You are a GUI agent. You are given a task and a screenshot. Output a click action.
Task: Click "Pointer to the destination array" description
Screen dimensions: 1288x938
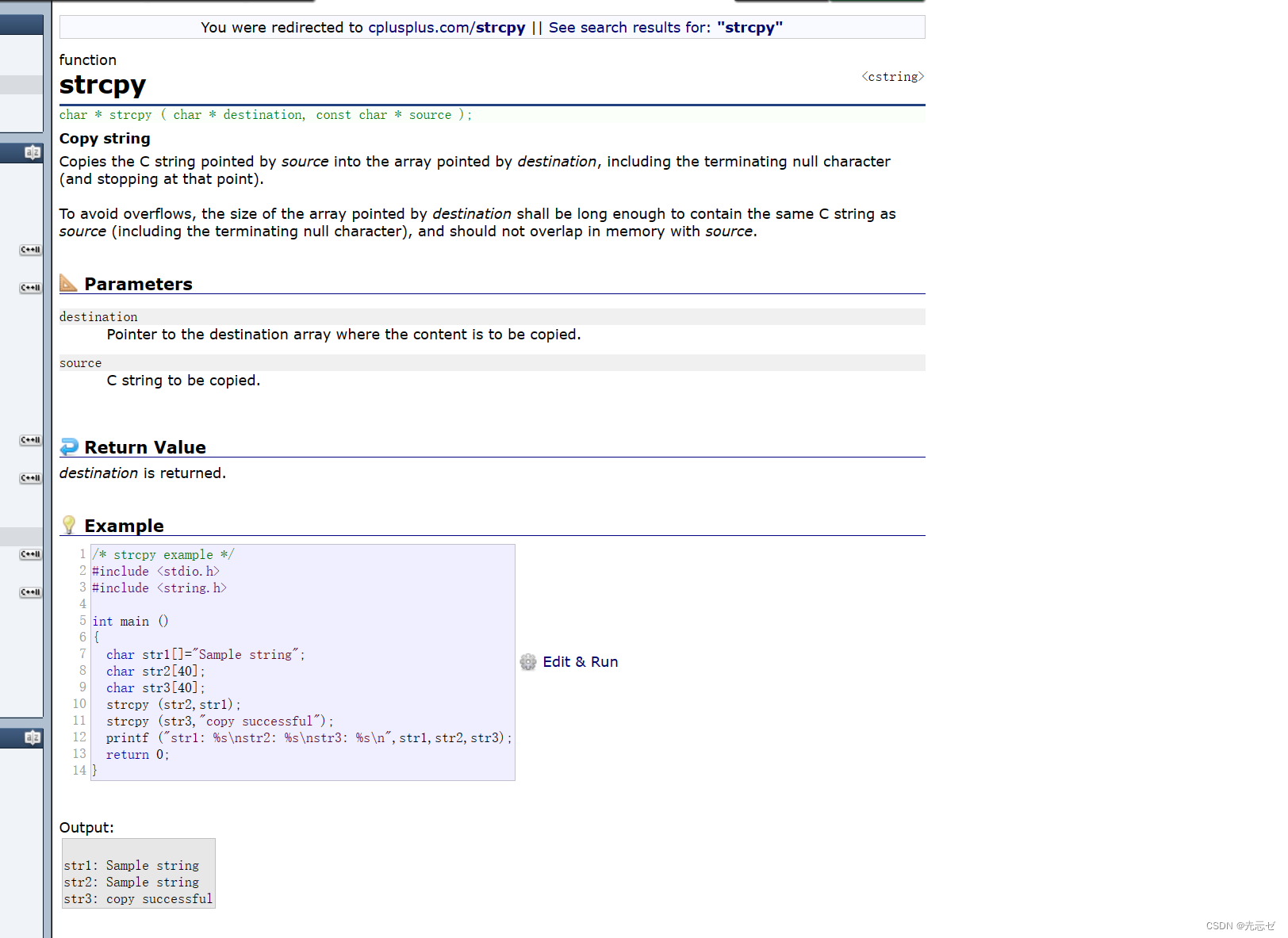pos(343,335)
